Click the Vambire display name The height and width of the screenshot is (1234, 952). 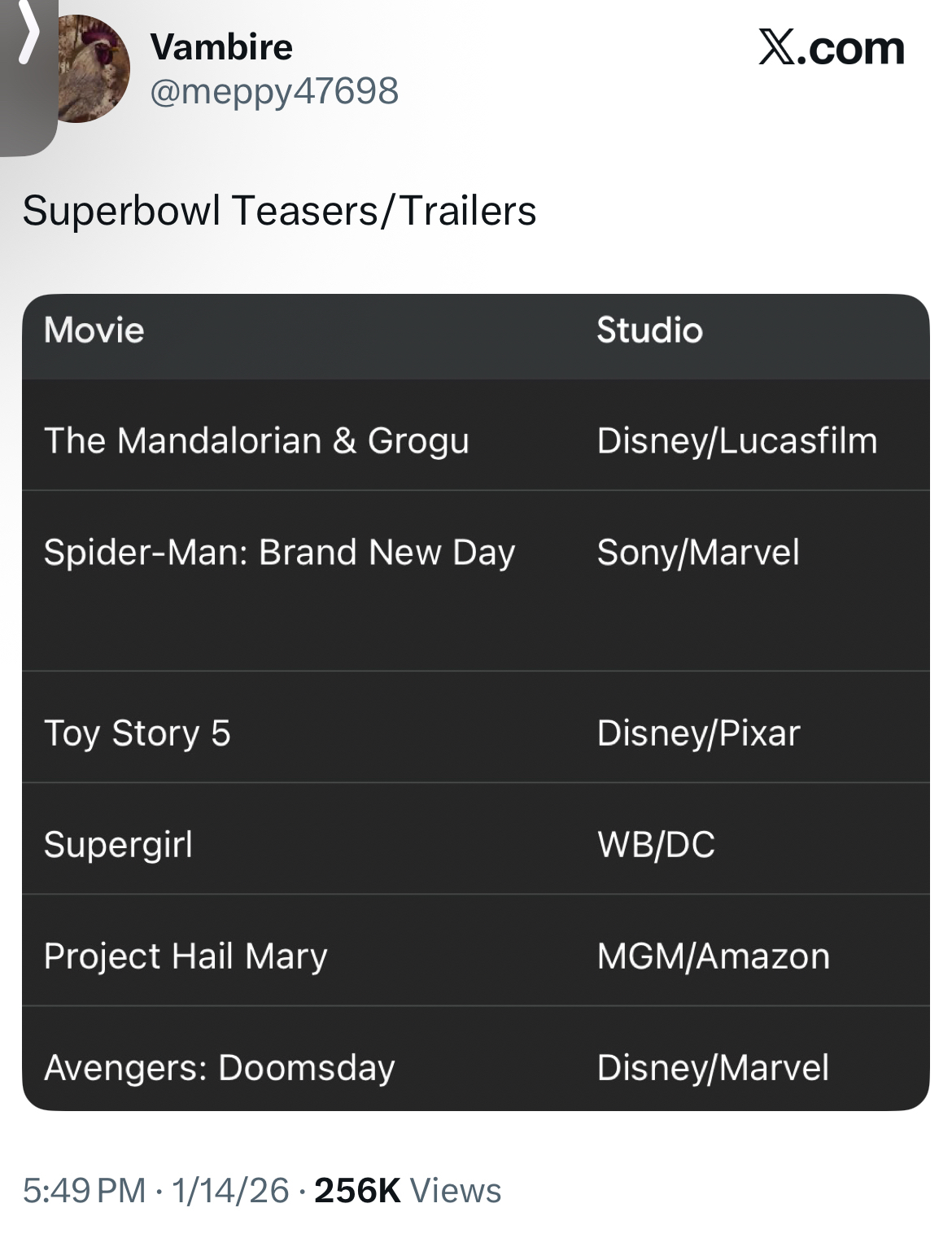coord(221,47)
